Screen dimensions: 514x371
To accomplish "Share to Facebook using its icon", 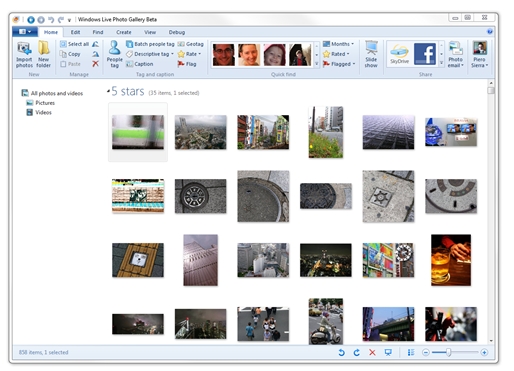I will 425,54.
